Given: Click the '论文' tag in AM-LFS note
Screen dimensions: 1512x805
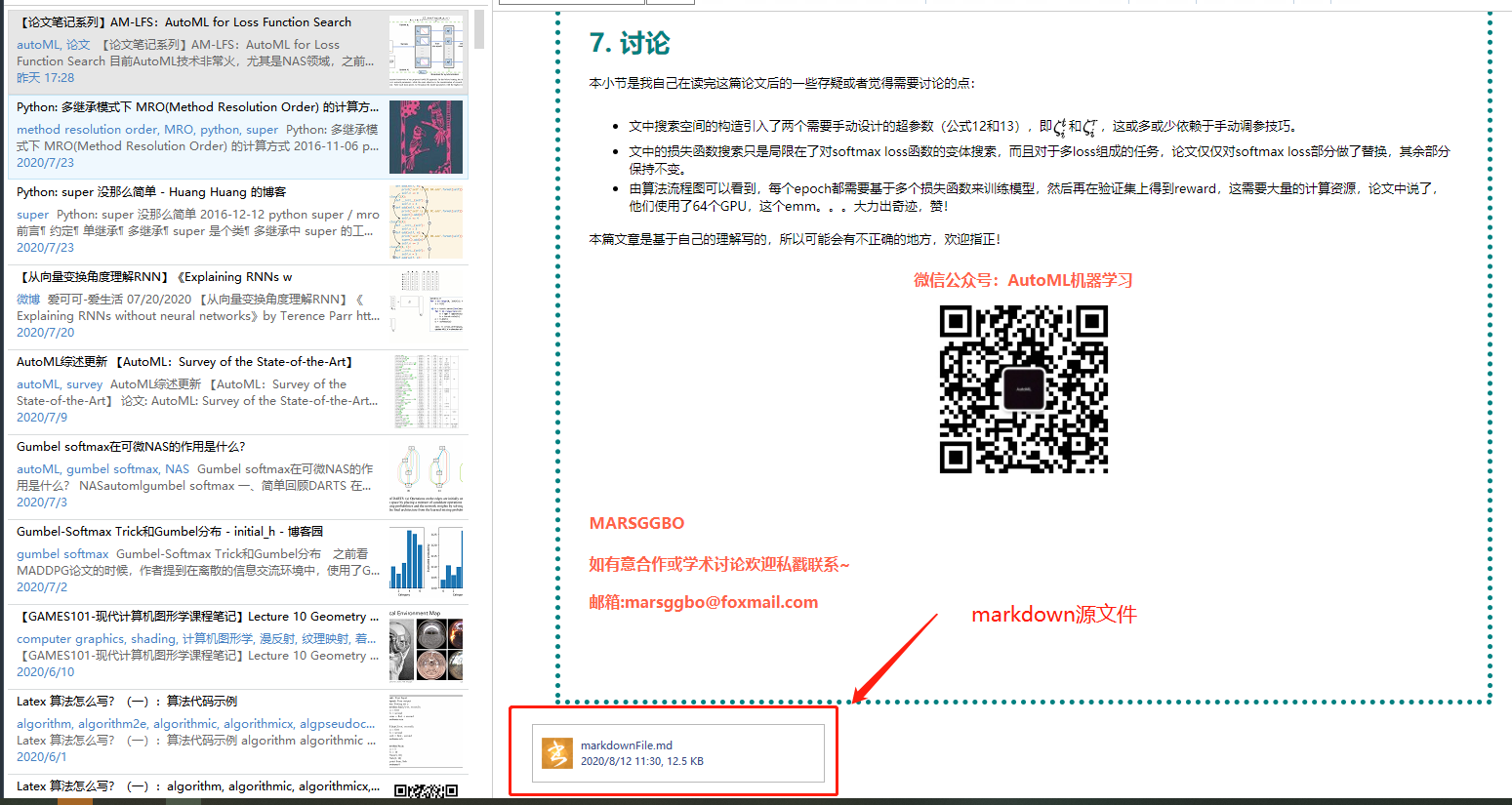Looking at the screenshot, I should tap(78, 45).
